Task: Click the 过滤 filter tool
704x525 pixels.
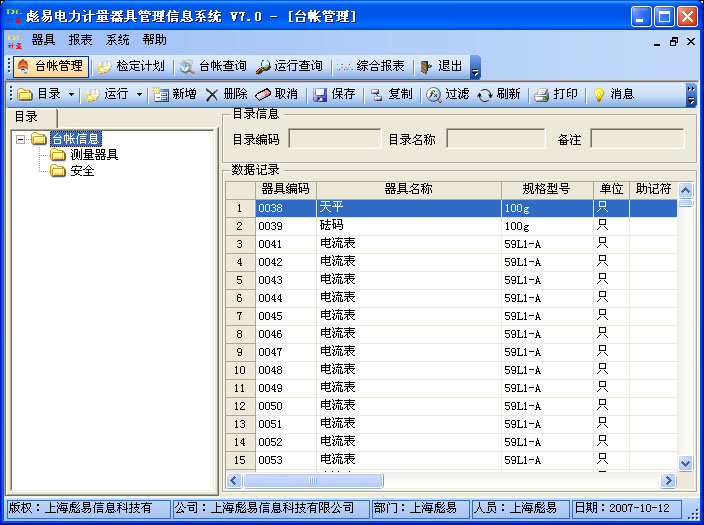Action: point(447,94)
